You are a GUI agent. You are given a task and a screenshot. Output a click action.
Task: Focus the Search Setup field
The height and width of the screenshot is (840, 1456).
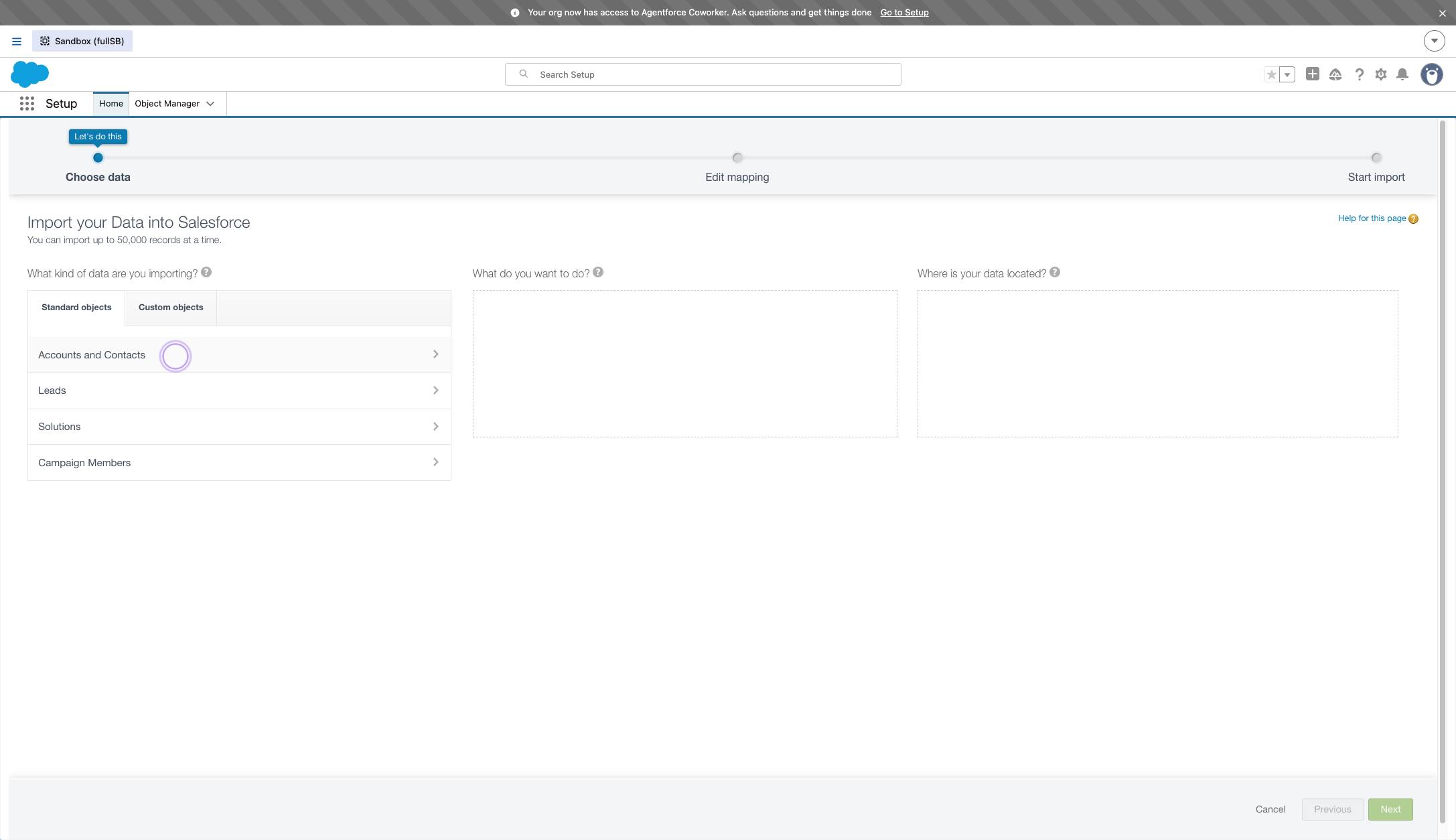pos(703,74)
